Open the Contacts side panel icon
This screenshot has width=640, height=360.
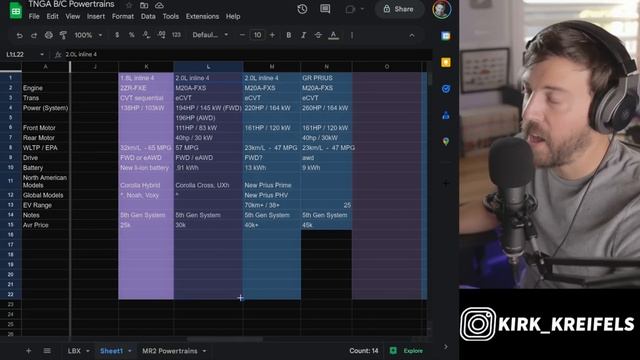(446, 116)
